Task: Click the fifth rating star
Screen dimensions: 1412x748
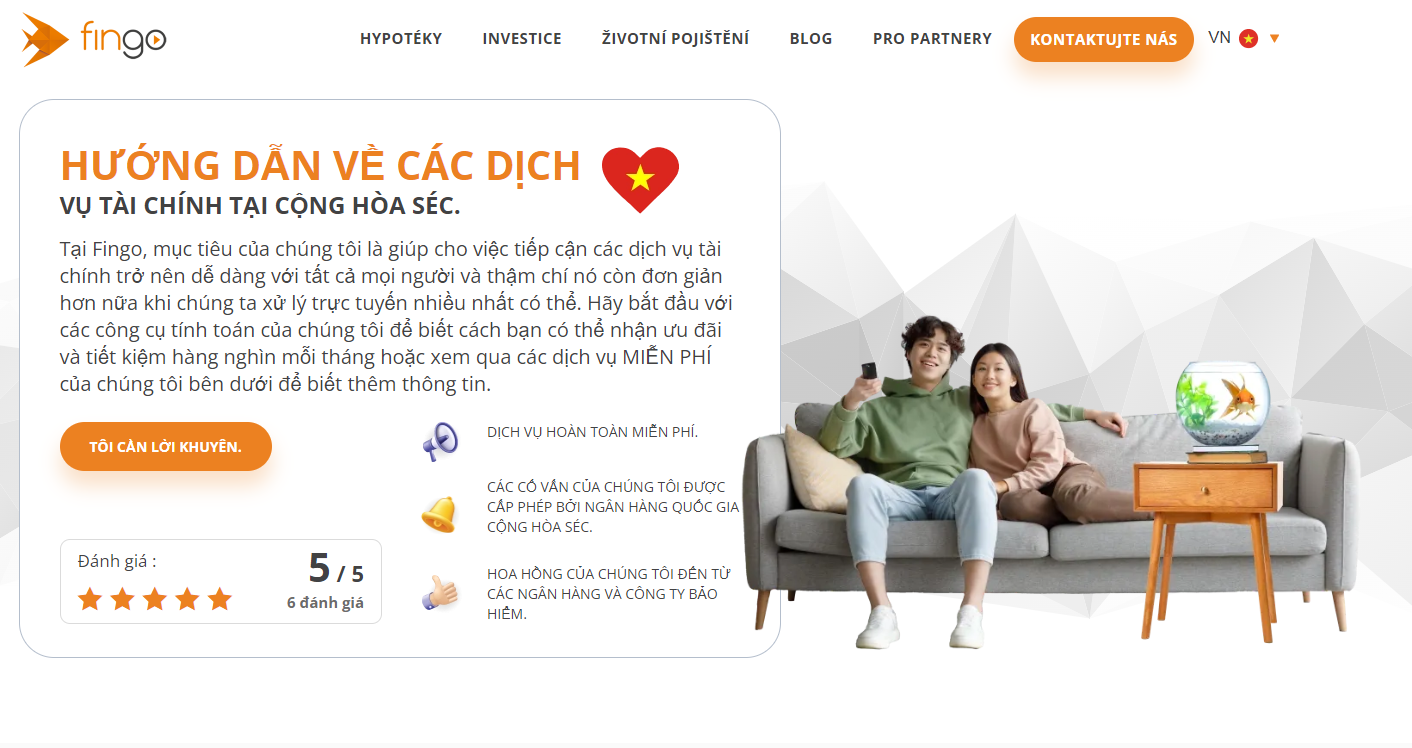Action: click(x=219, y=599)
